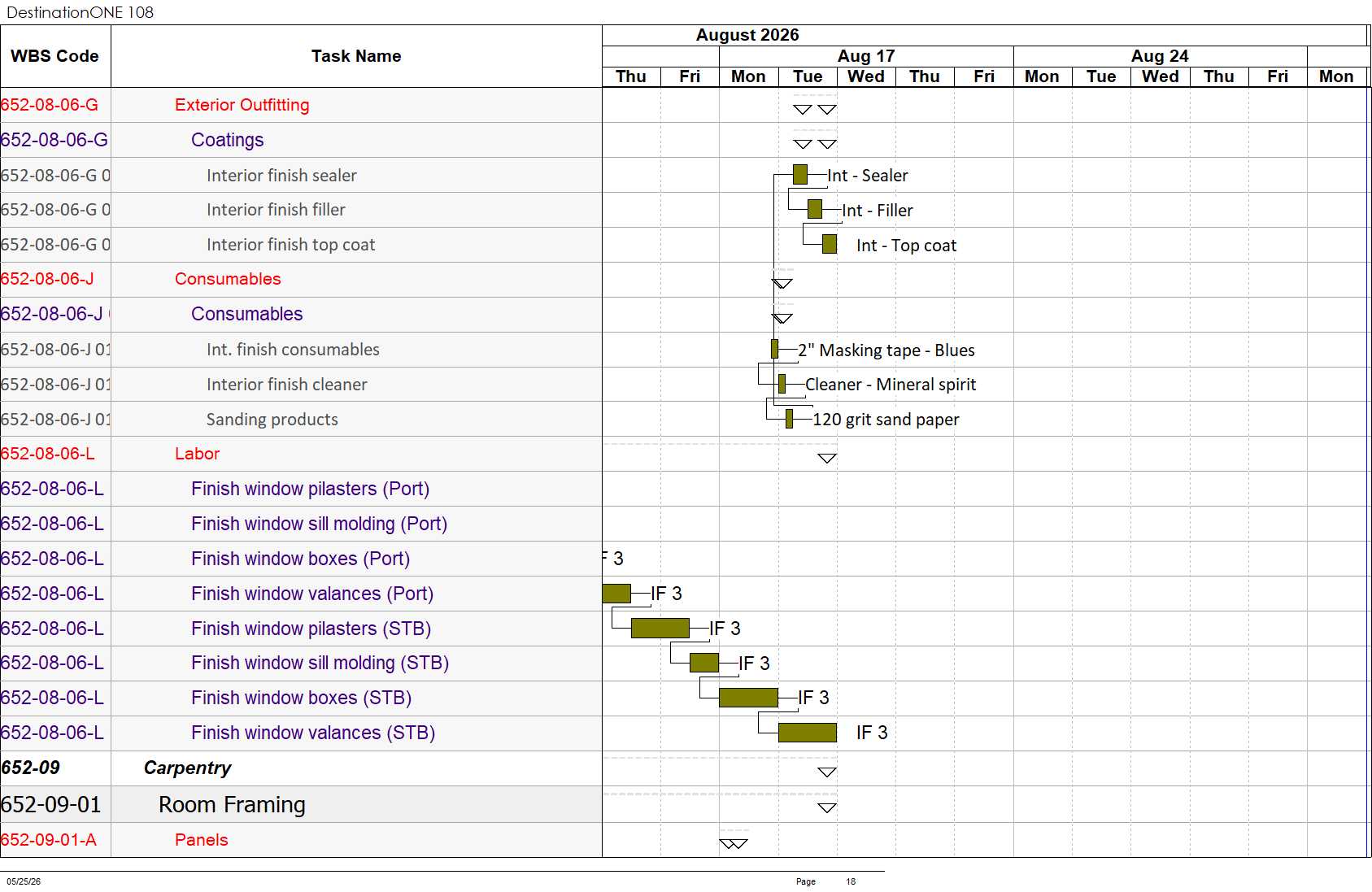Viewport: 1372px width, 892px height.
Task: Click the Interior finish top coat task name
Action: coord(291,245)
